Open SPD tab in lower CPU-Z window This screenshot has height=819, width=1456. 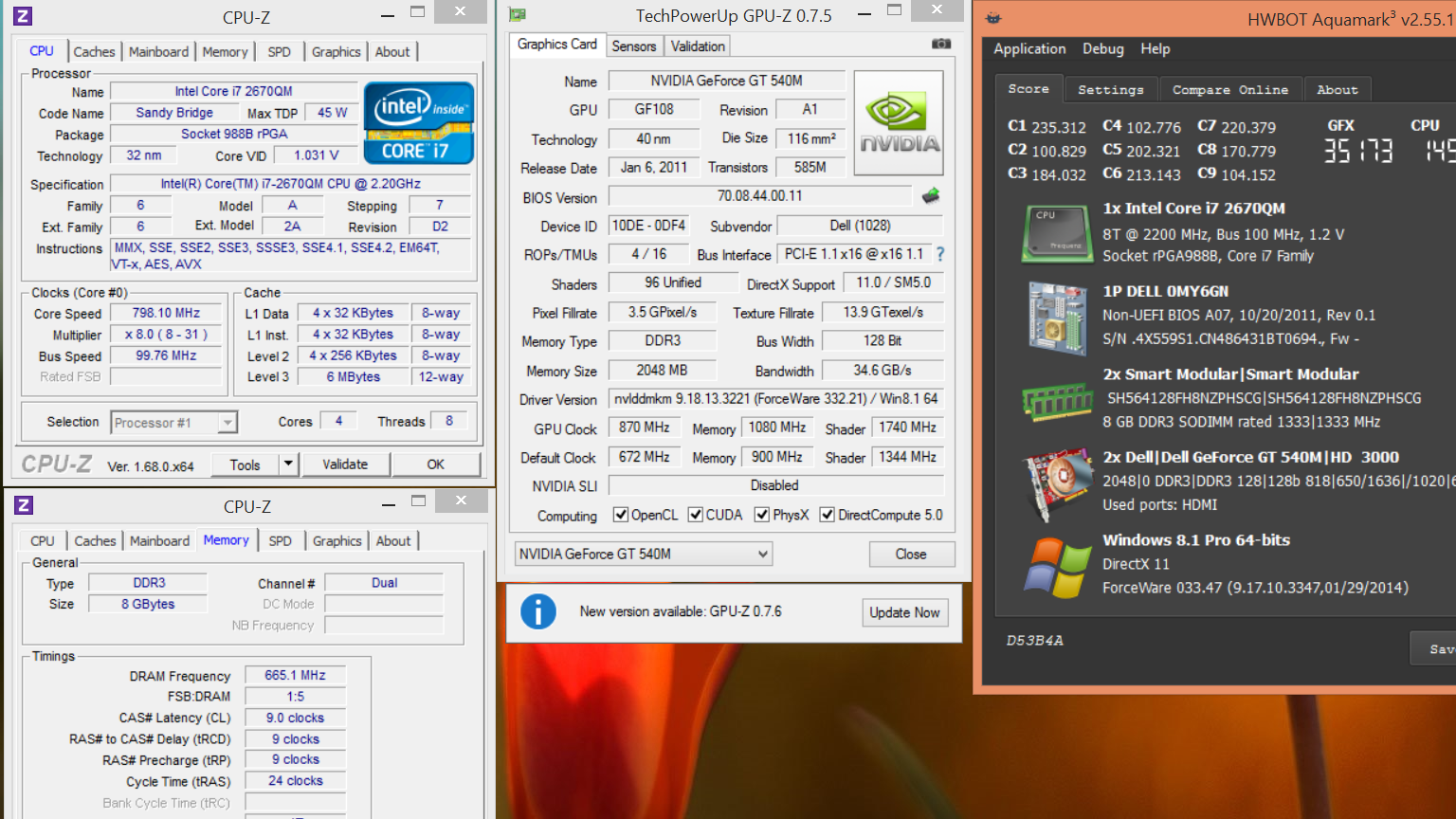[280, 541]
